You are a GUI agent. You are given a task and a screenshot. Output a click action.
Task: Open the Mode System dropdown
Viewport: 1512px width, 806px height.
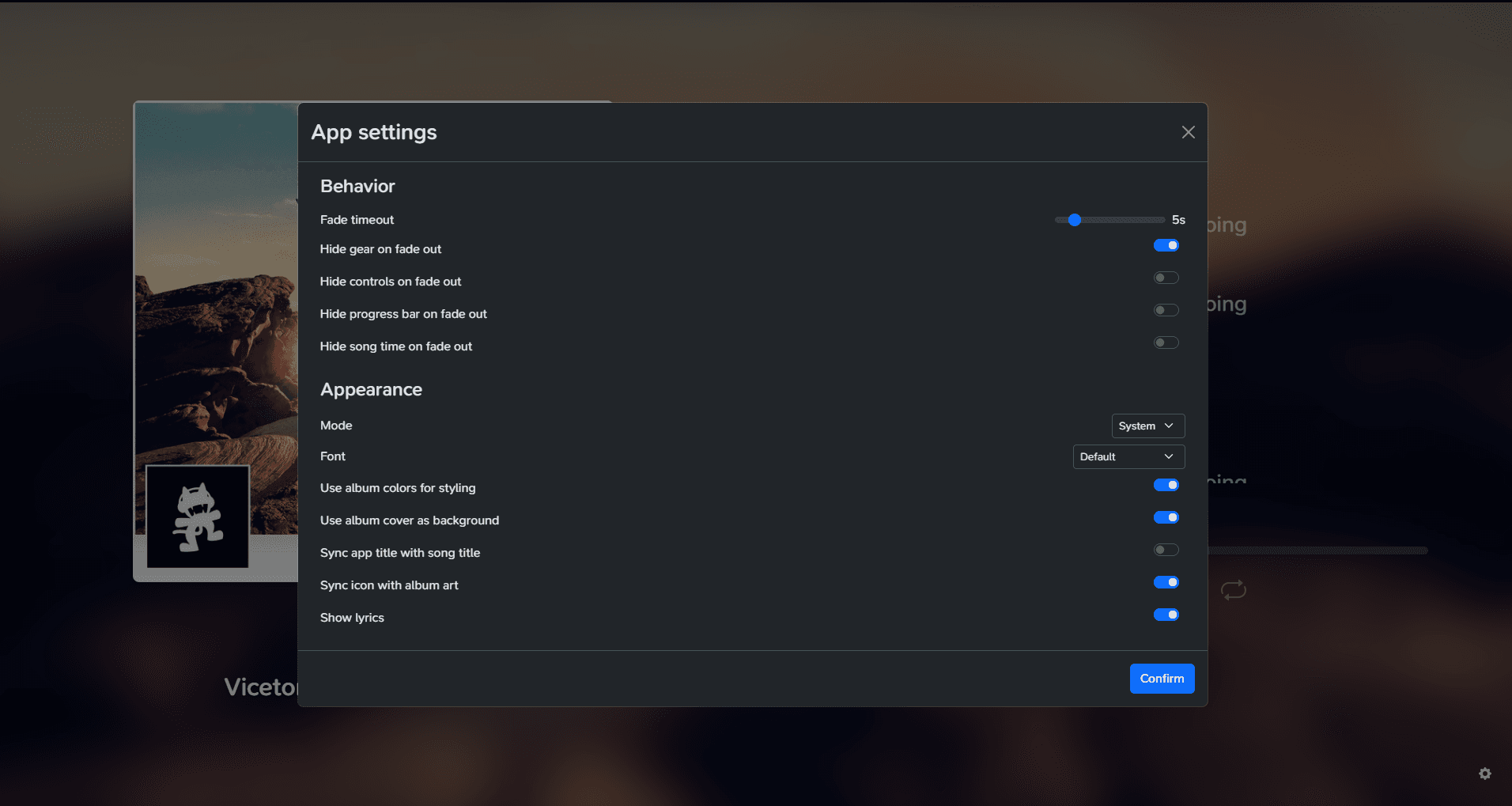coord(1147,426)
